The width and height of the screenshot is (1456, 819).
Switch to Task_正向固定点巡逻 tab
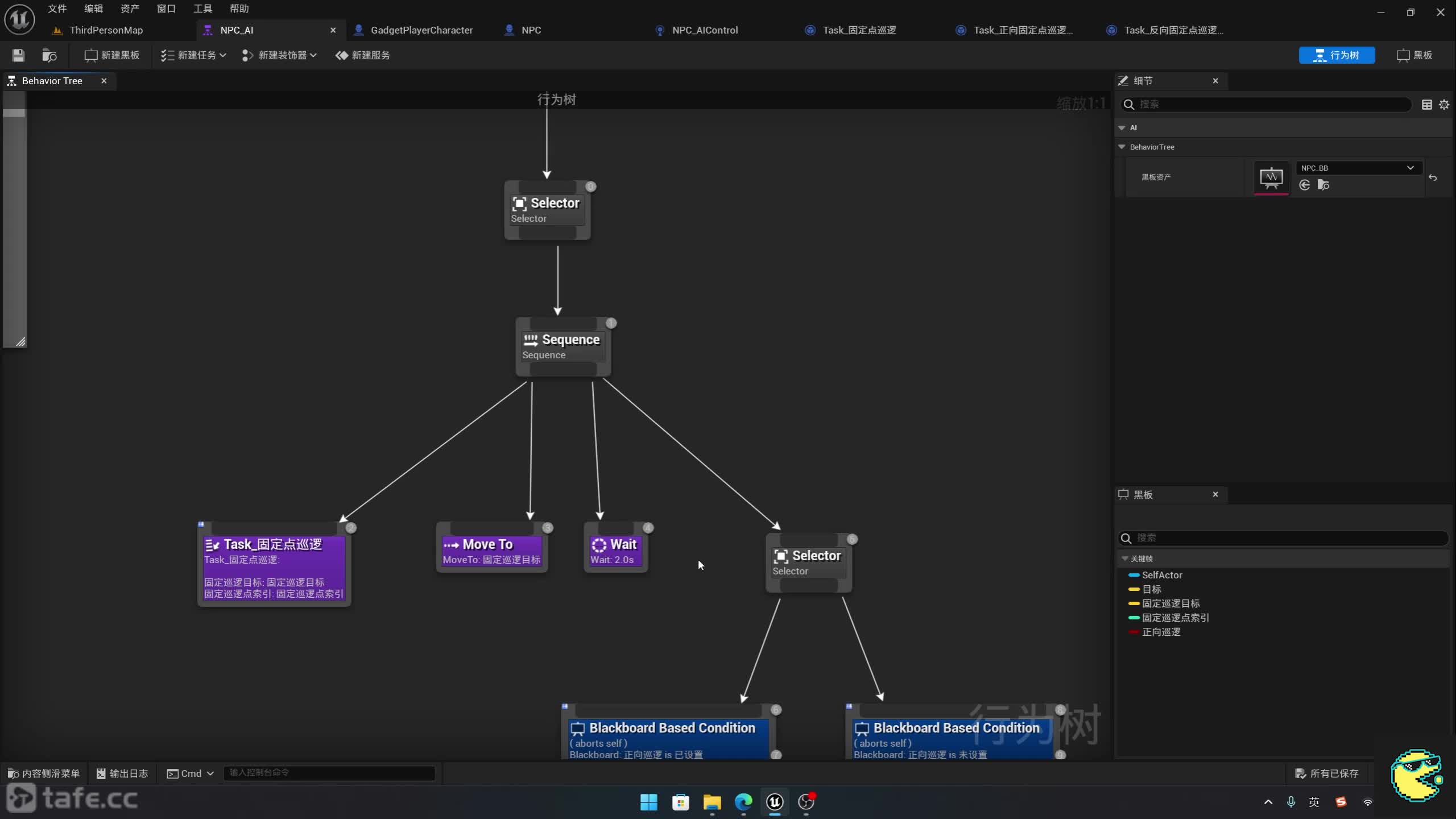point(1023,30)
